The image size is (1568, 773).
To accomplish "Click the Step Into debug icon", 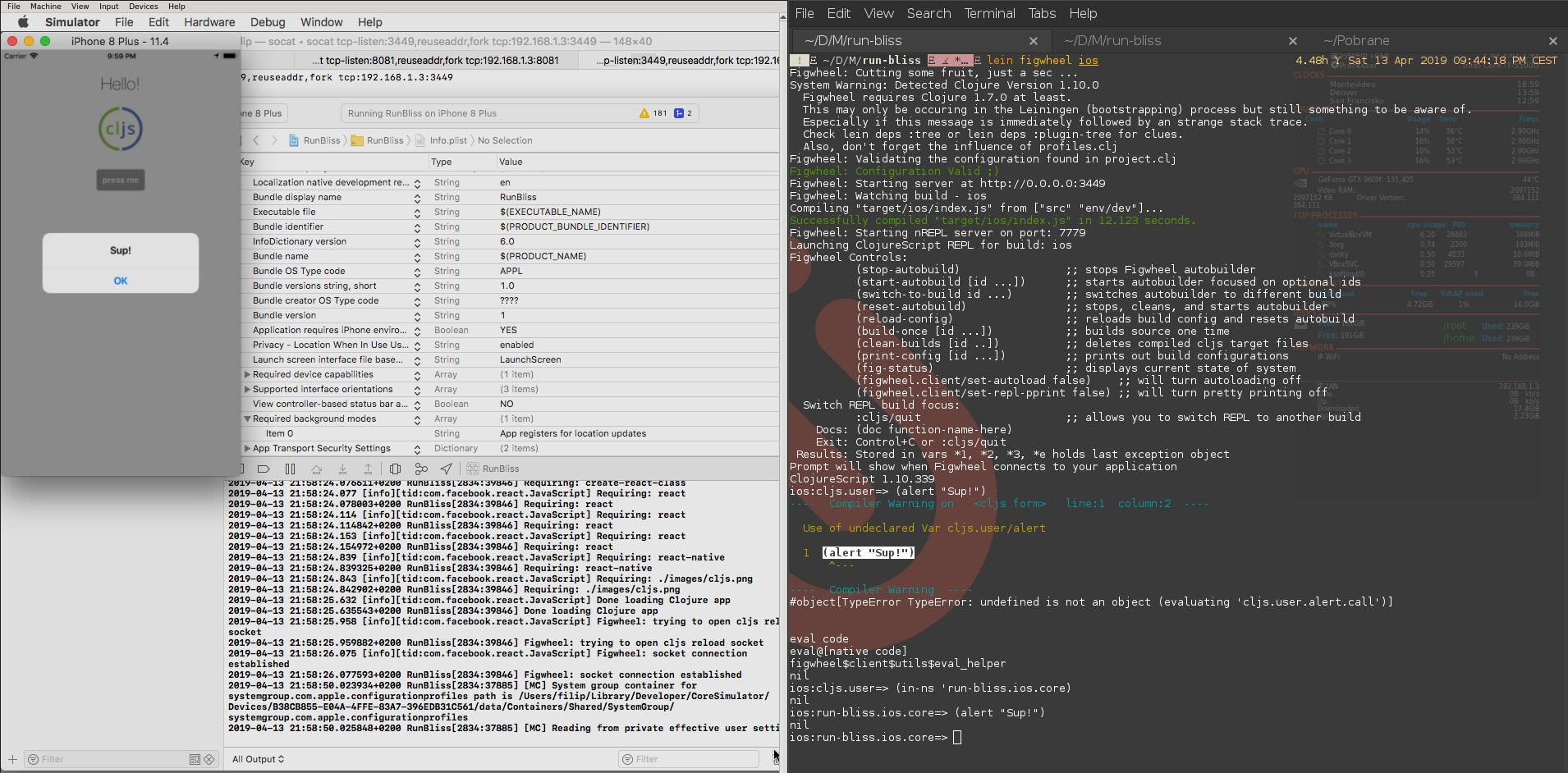I will [x=342, y=469].
